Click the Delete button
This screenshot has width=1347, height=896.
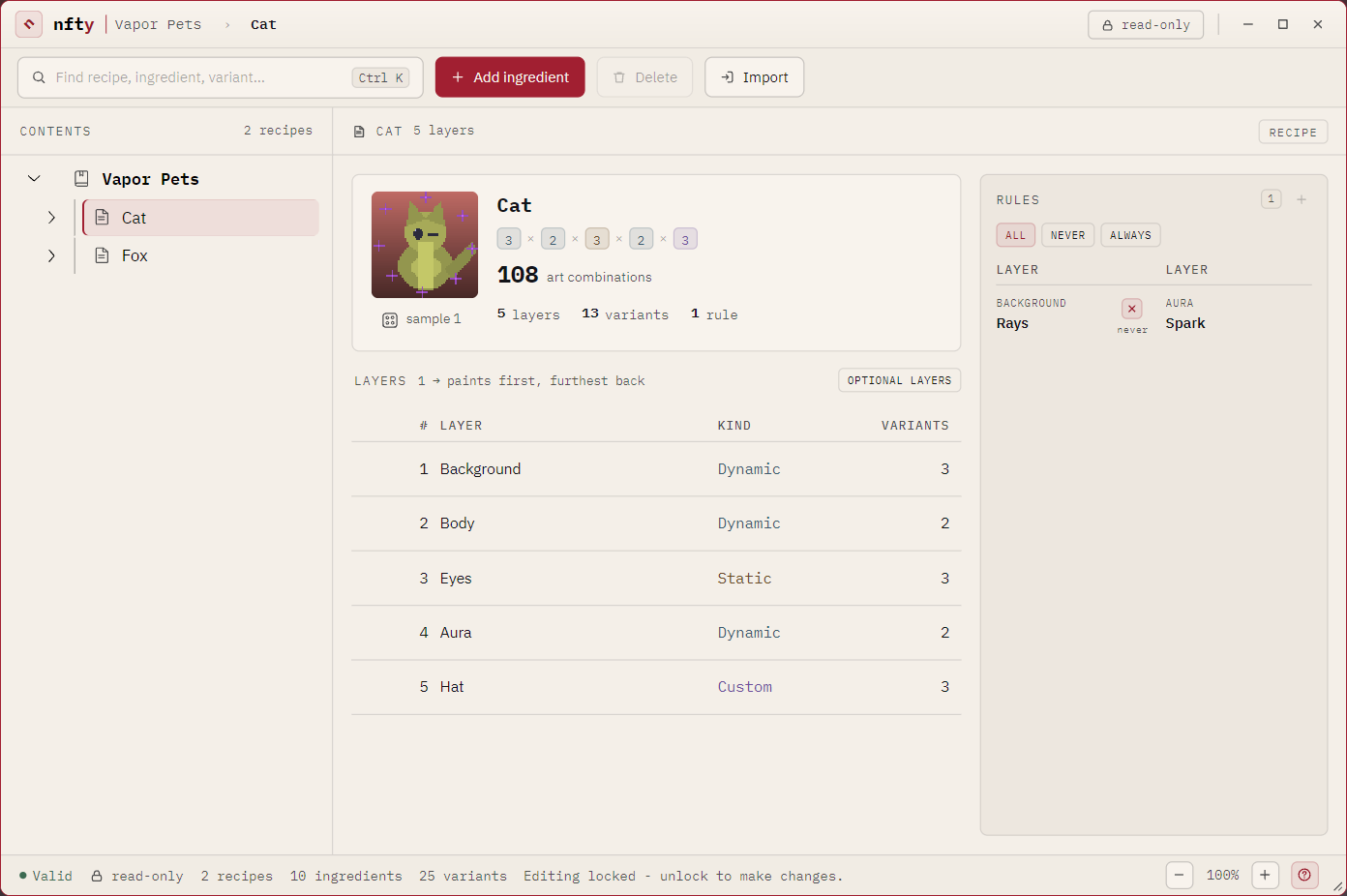[x=644, y=77]
